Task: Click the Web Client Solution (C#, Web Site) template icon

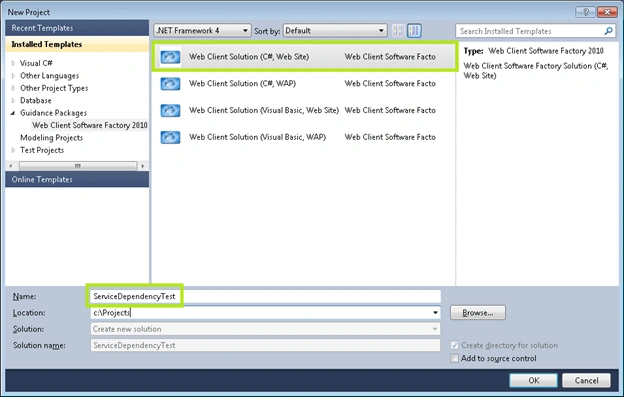Action: (x=170, y=57)
